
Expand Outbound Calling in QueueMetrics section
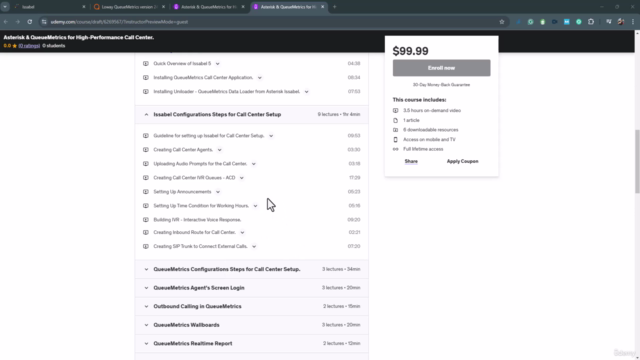click(x=251, y=306)
